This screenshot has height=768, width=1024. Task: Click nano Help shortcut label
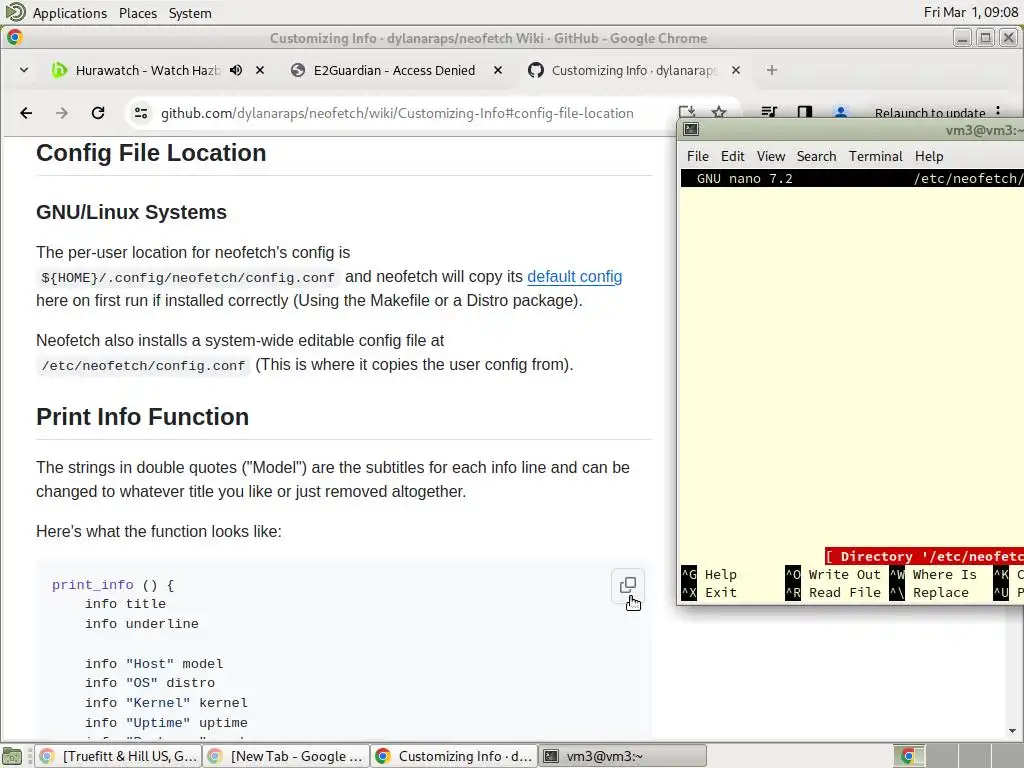[x=720, y=575]
